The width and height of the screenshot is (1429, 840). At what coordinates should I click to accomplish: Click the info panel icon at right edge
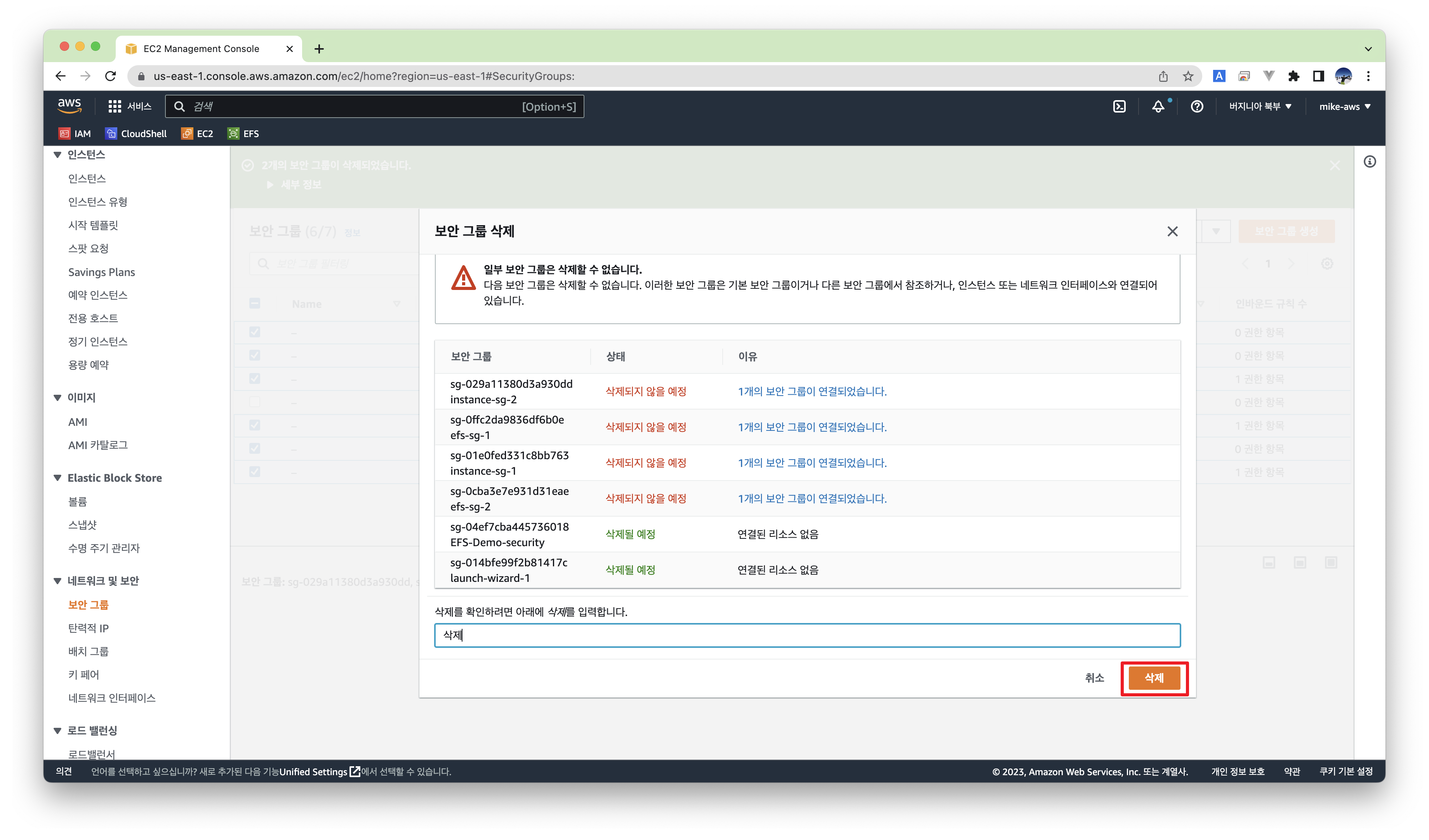(x=1370, y=162)
